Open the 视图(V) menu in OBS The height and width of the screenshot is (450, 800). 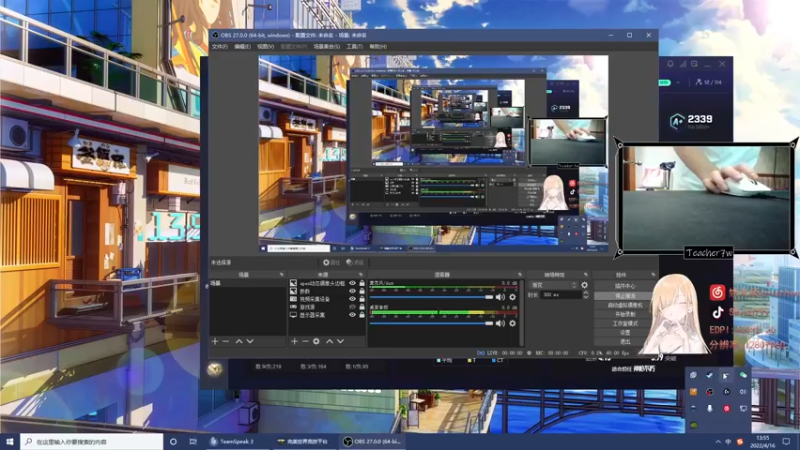(x=265, y=46)
